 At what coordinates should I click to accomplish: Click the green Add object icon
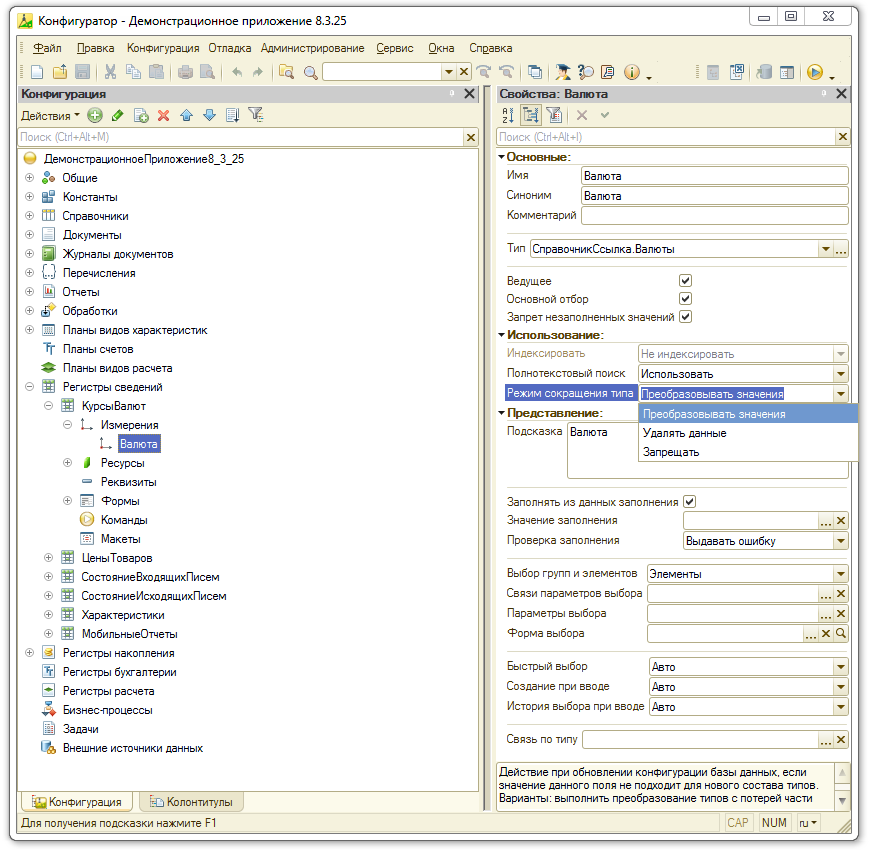point(95,115)
